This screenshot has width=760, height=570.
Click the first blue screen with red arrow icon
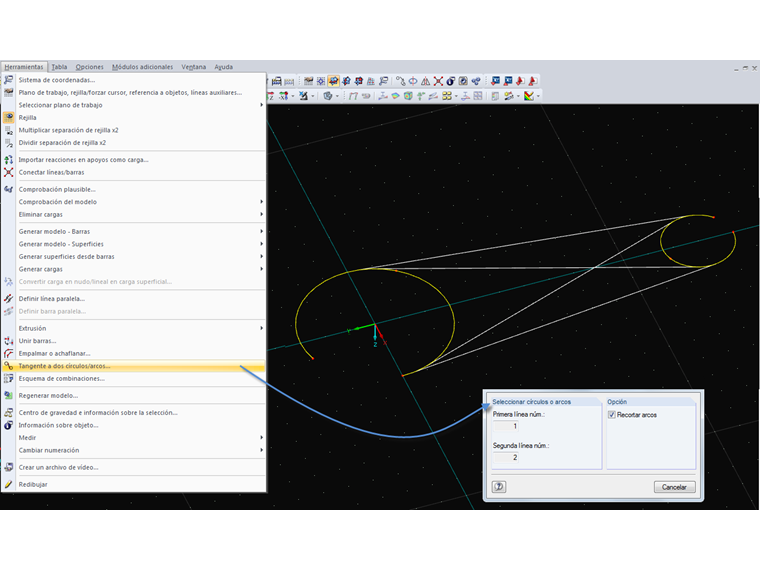pos(495,81)
